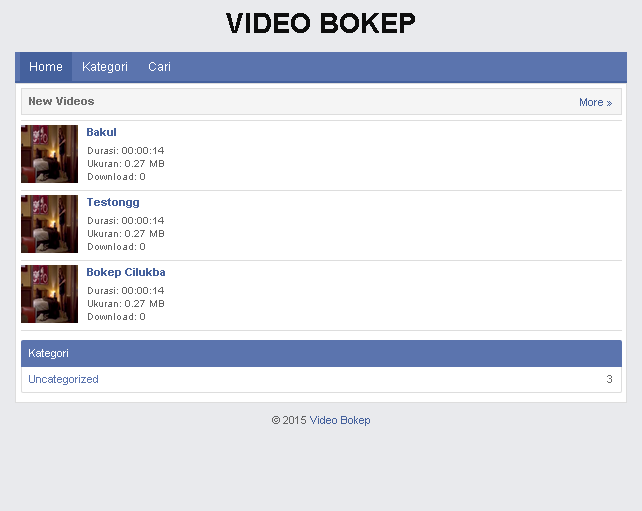642x511 pixels.
Task: Click Download count under Bokep Cilukba
Action: (116, 317)
